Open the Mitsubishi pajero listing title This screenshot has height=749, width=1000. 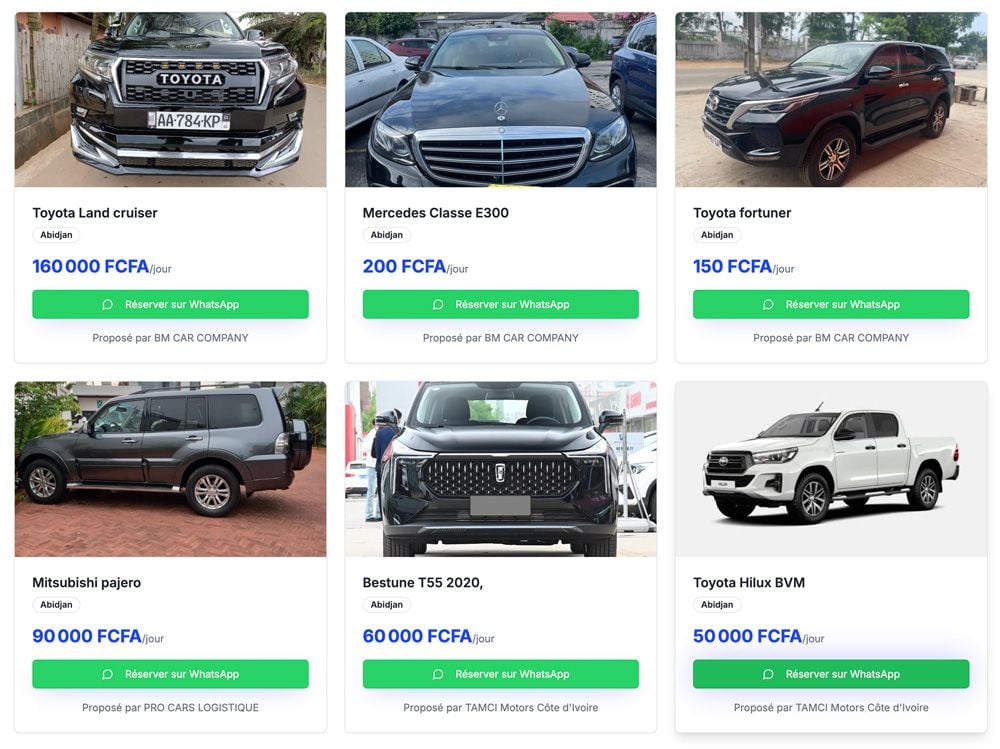pyautogui.click(x=87, y=582)
